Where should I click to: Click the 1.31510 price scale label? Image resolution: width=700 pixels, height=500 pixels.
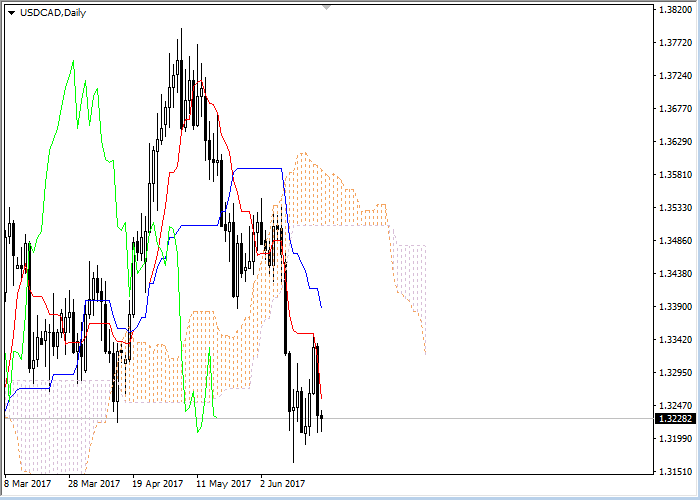point(675,472)
